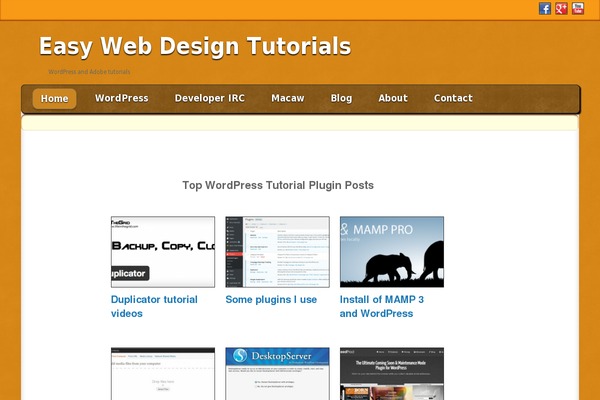Click the plugins admin screenshot thumbnail
Screen dimensions: 600x400
(277, 252)
